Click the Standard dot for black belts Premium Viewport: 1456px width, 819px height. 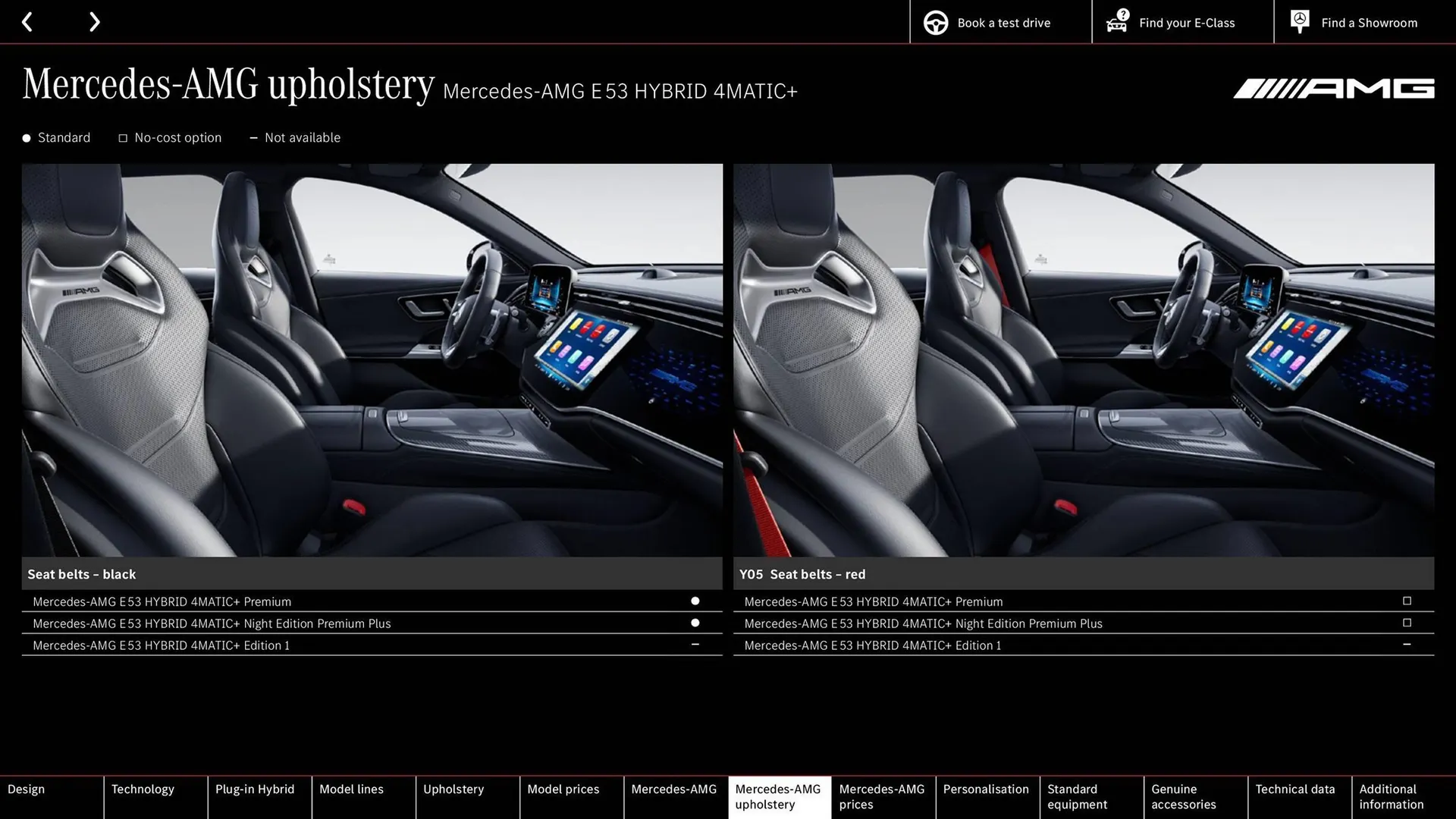pos(695,601)
